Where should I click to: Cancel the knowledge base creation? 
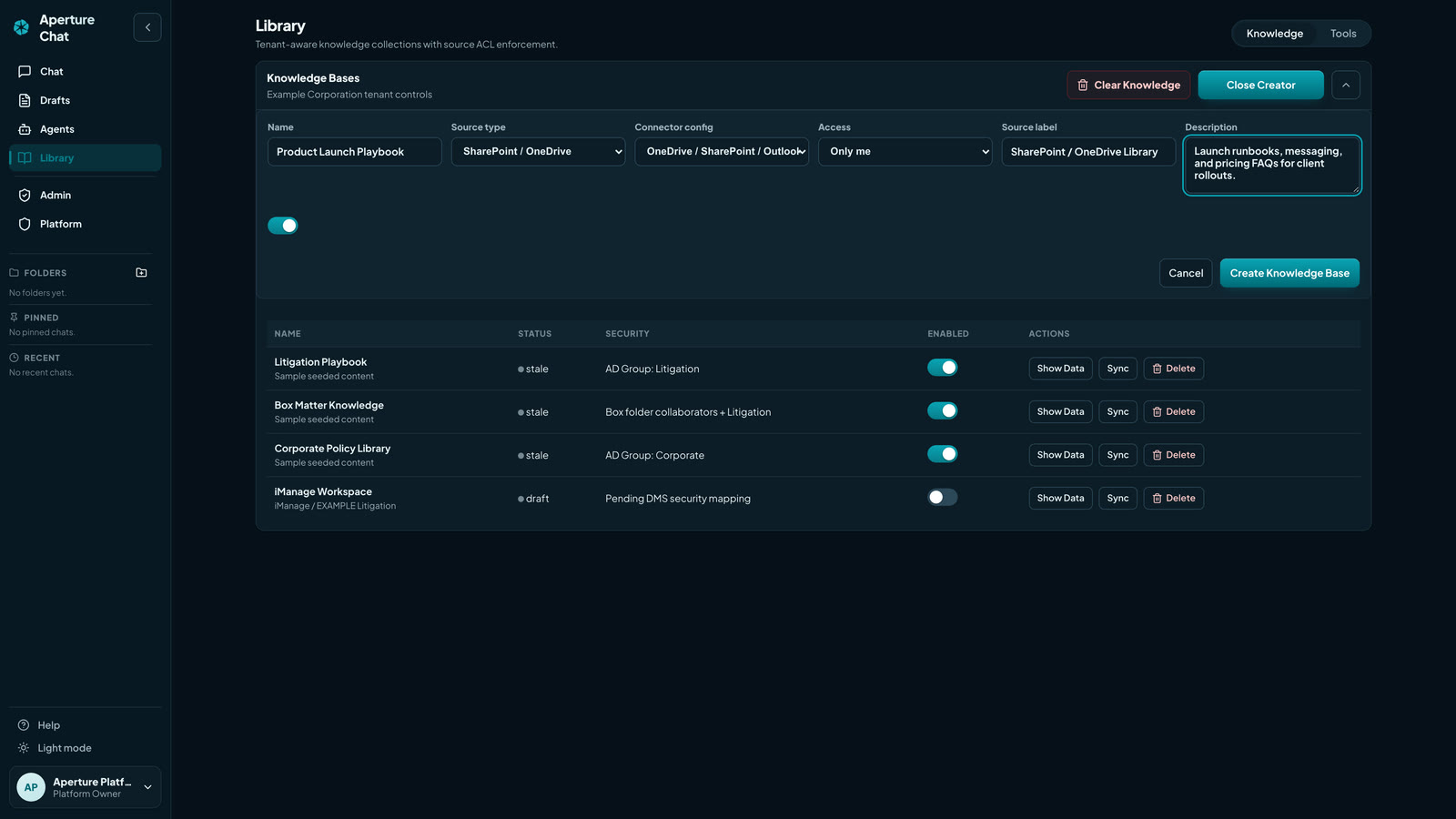(x=1186, y=273)
